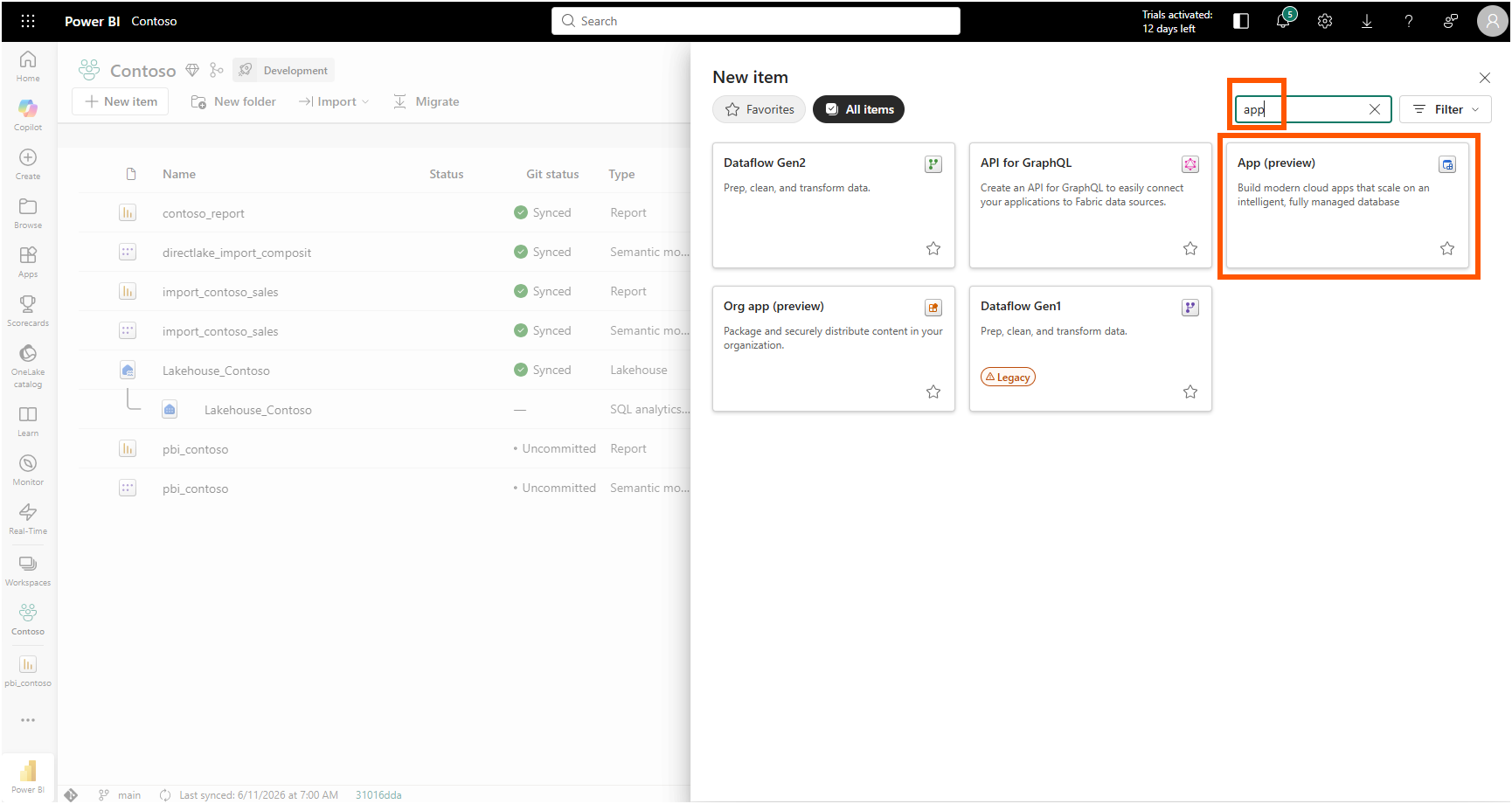Open the Contoso workspace in sidebar
This screenshot has height=804, width=1512.
[28, 619]
